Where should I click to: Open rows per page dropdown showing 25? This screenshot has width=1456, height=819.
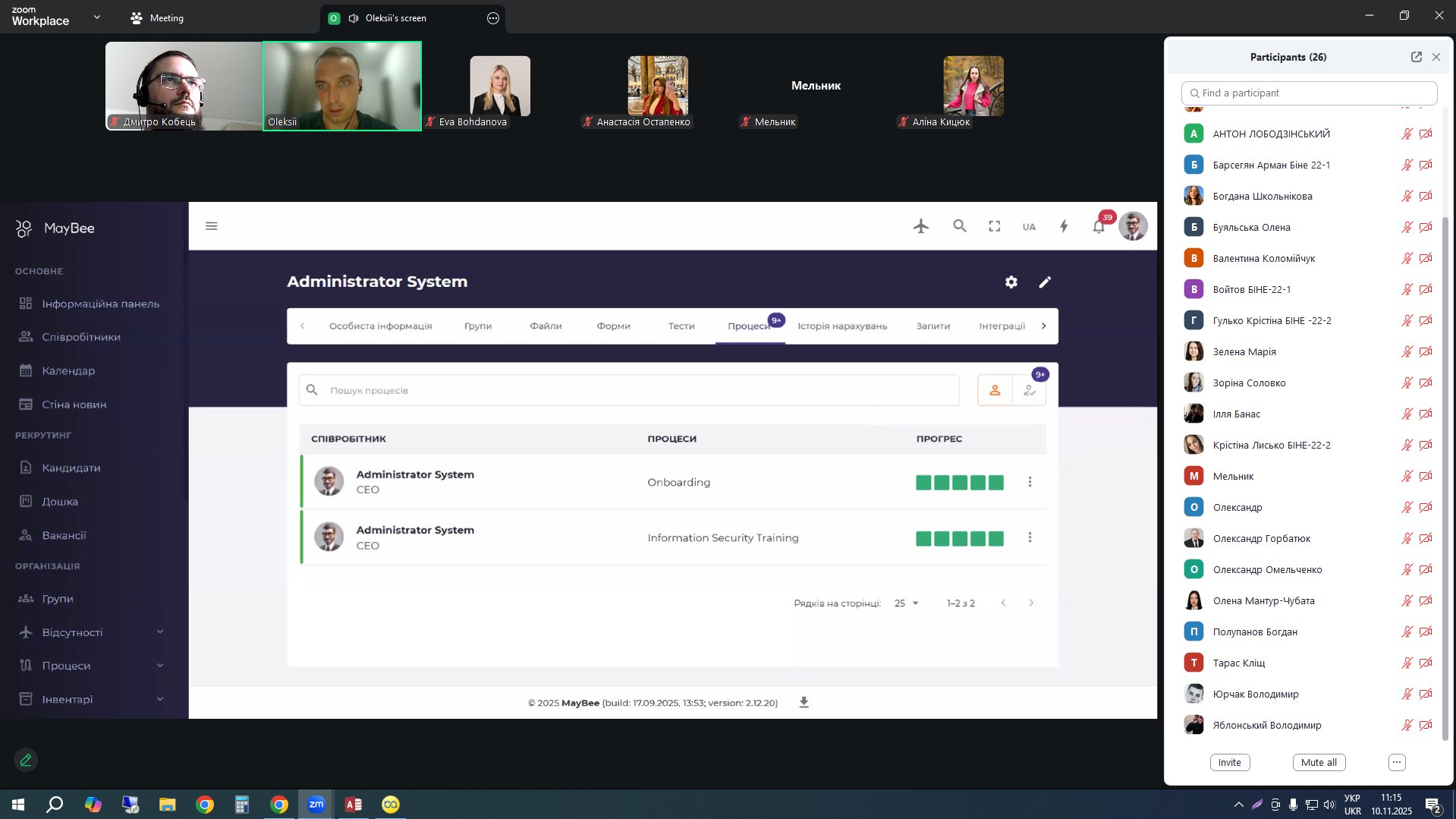tap(906, 603)
